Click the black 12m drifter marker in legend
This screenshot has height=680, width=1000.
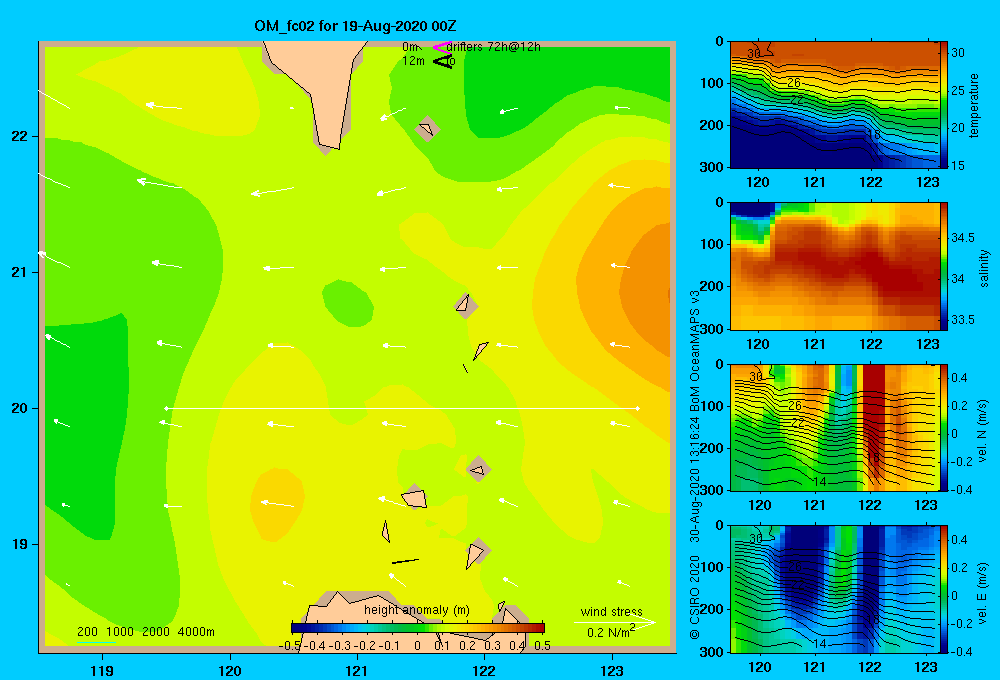442,61
